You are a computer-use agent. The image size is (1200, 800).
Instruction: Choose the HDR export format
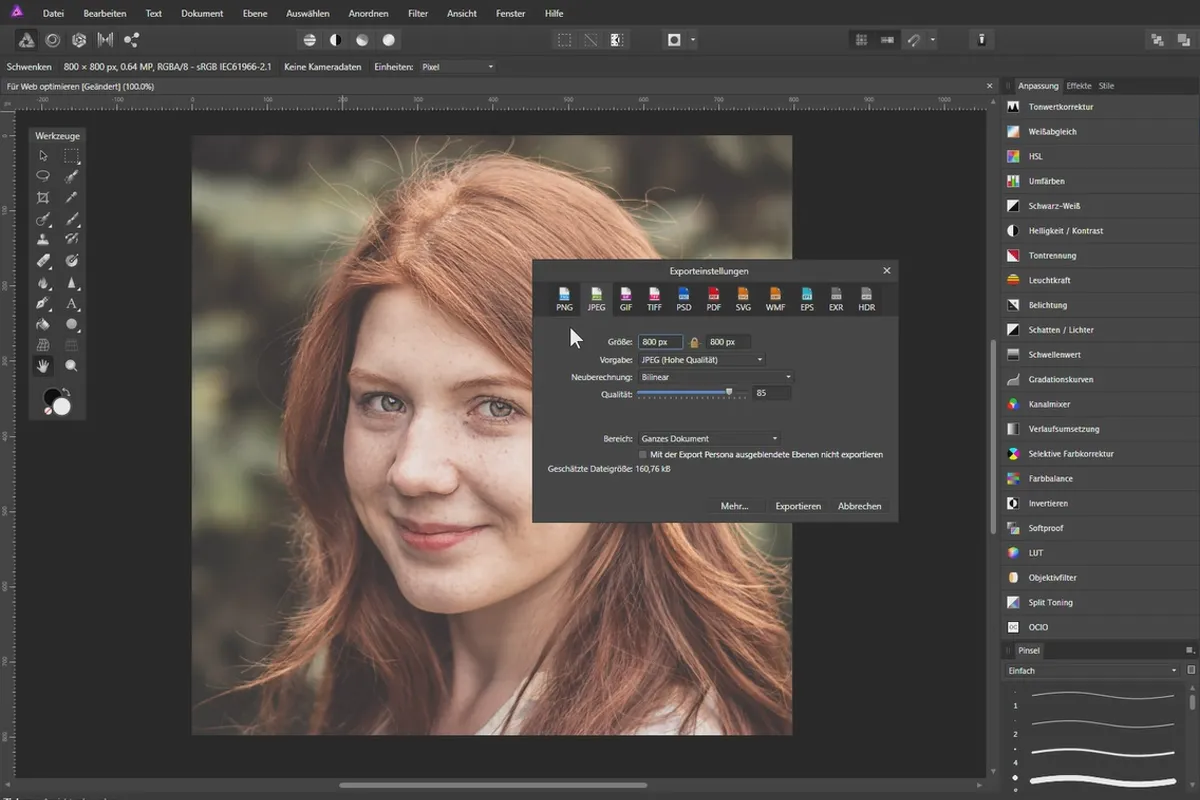[x=866, y=299]
